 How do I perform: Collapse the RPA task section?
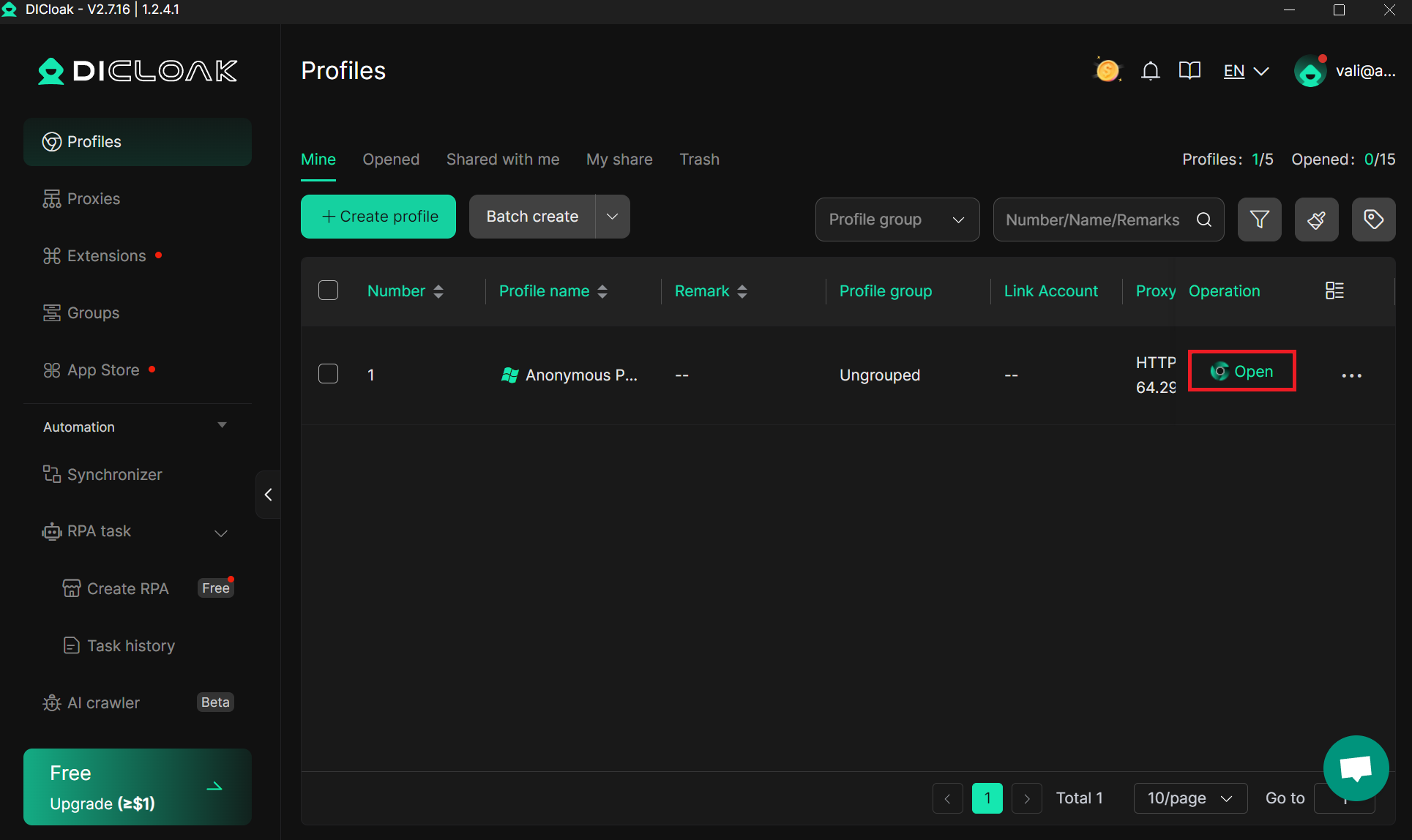[x=220, y=532]
